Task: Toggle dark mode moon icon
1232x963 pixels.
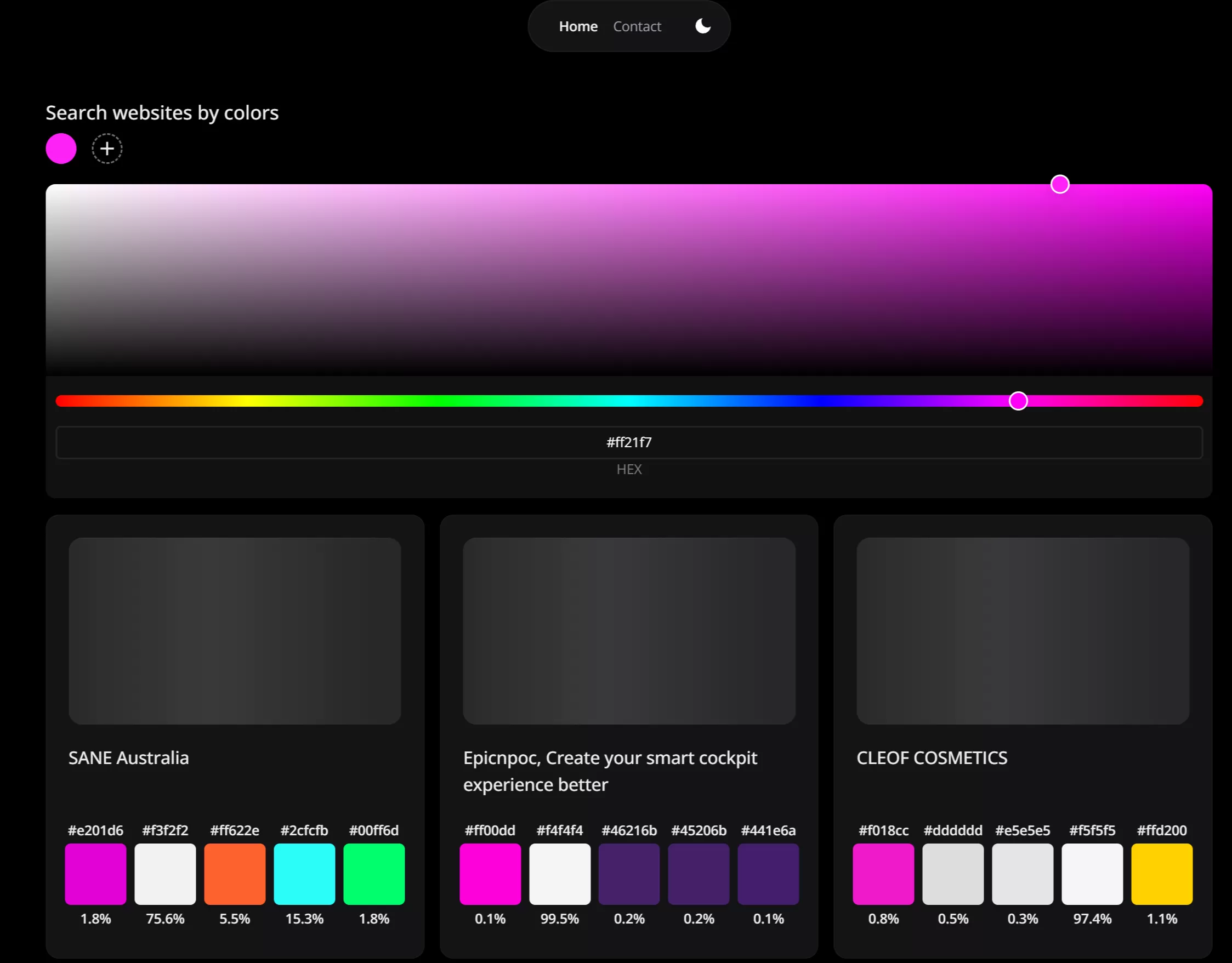Action: (702, 26)
